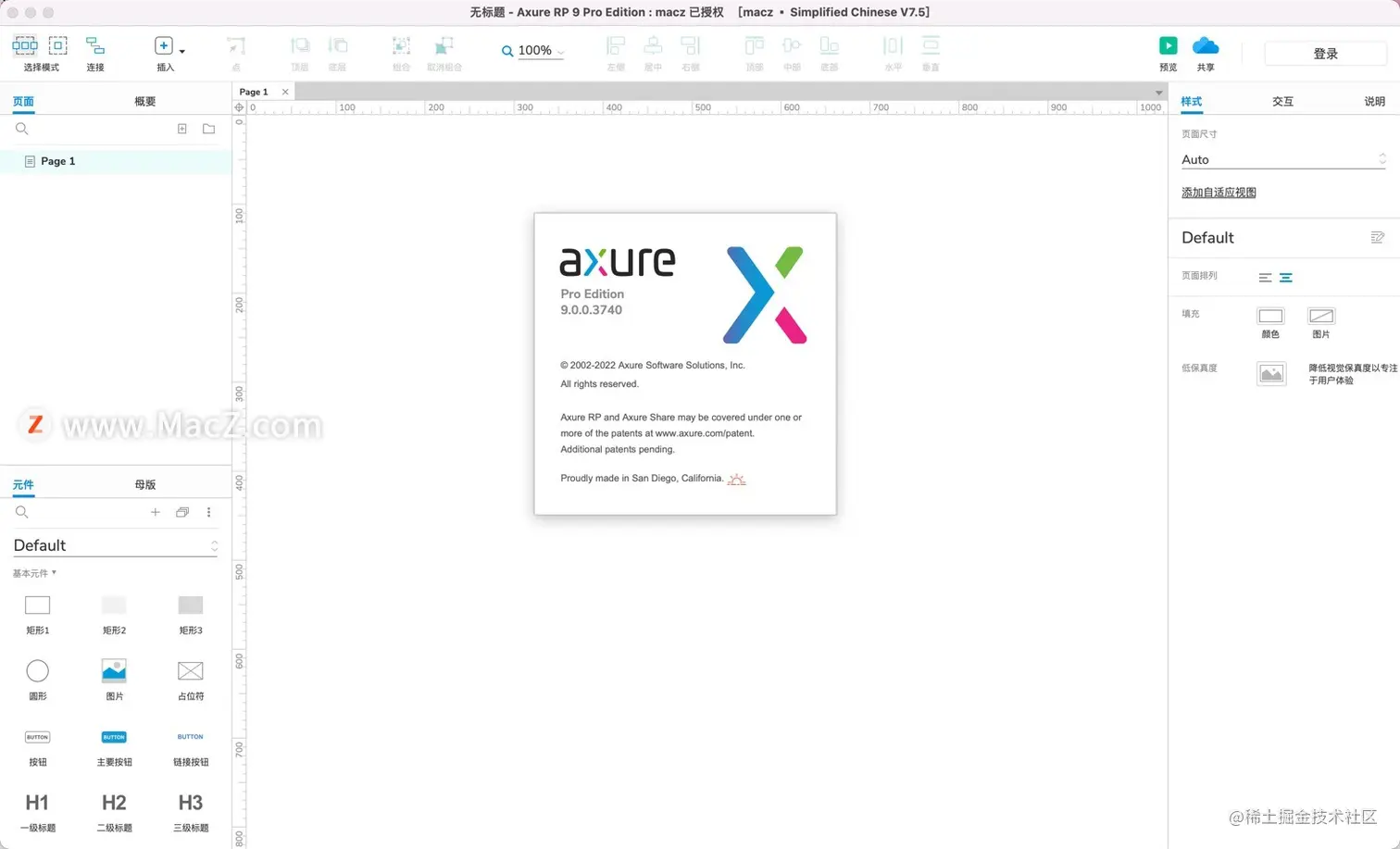This screenshot has height=849, width=1400.
Task: Click the 水平 distribute horizontally icon
Action: [893, 45]
